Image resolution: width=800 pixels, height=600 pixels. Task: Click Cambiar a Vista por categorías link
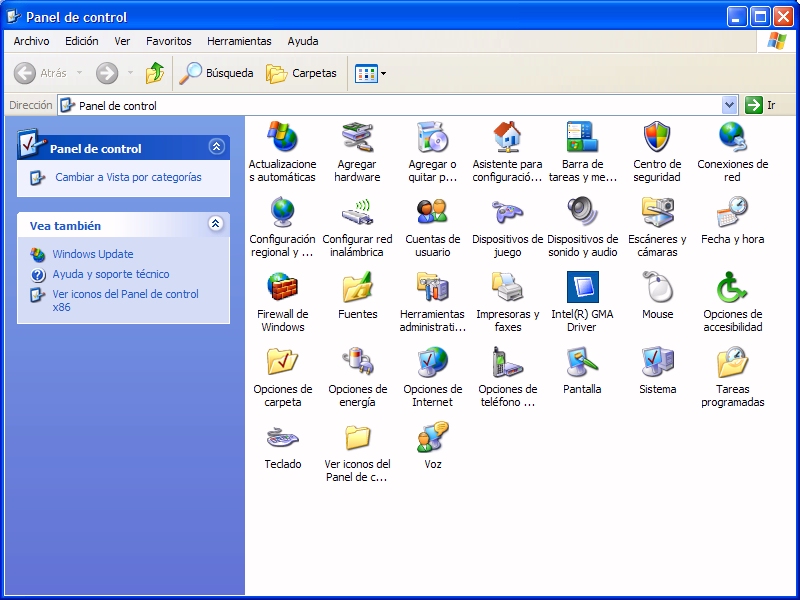[x=128, y=177]
